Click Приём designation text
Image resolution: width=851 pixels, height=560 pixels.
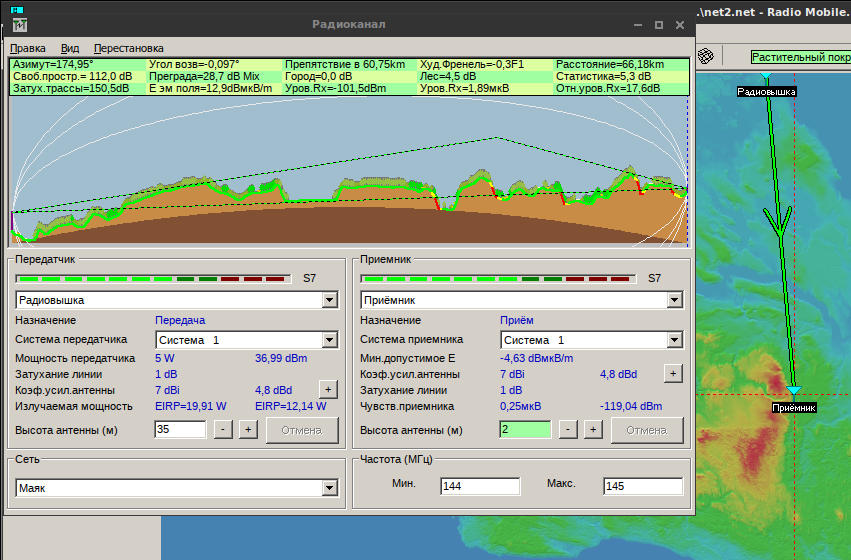[x=517, y=320]
